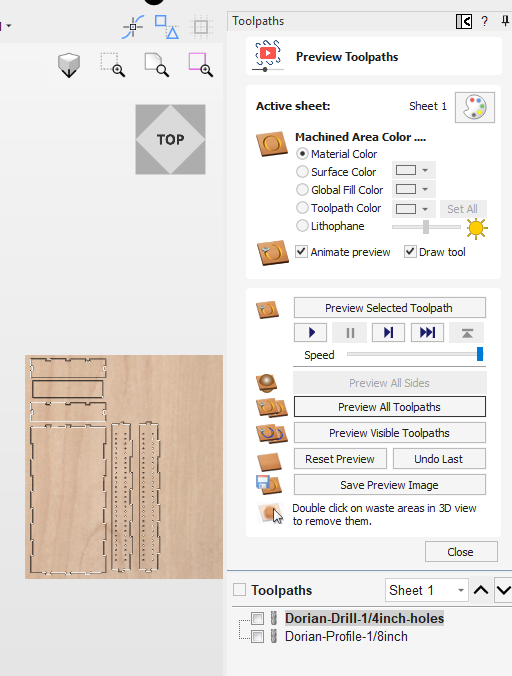The image size is (512, 676).
Task: Click the dotted grid snapping icon
Action: click(200, 27)
